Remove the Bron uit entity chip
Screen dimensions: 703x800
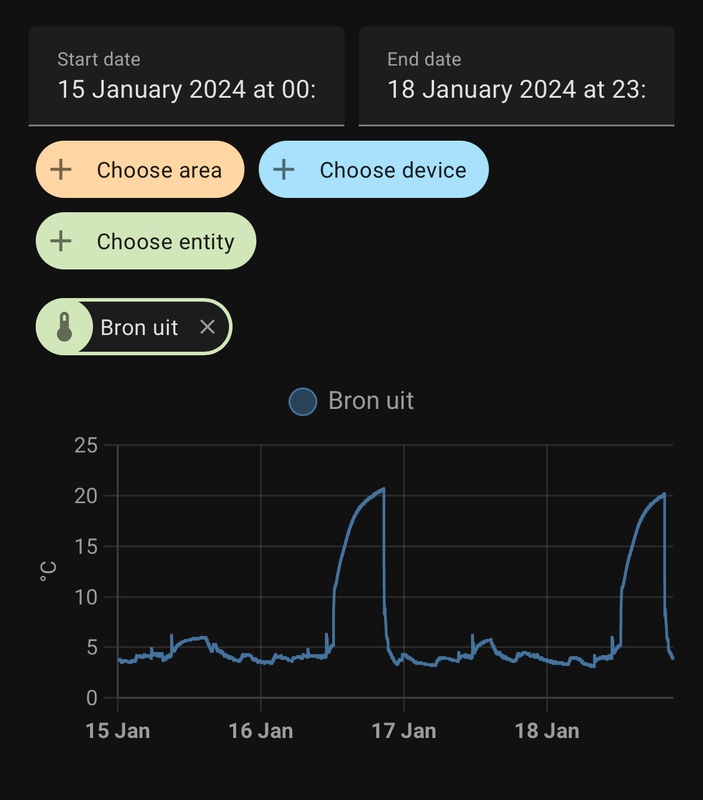[207, 327]
